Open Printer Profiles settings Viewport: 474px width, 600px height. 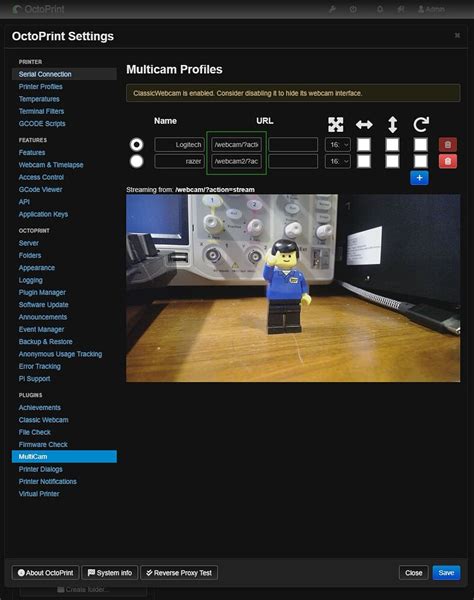[41, 86]
